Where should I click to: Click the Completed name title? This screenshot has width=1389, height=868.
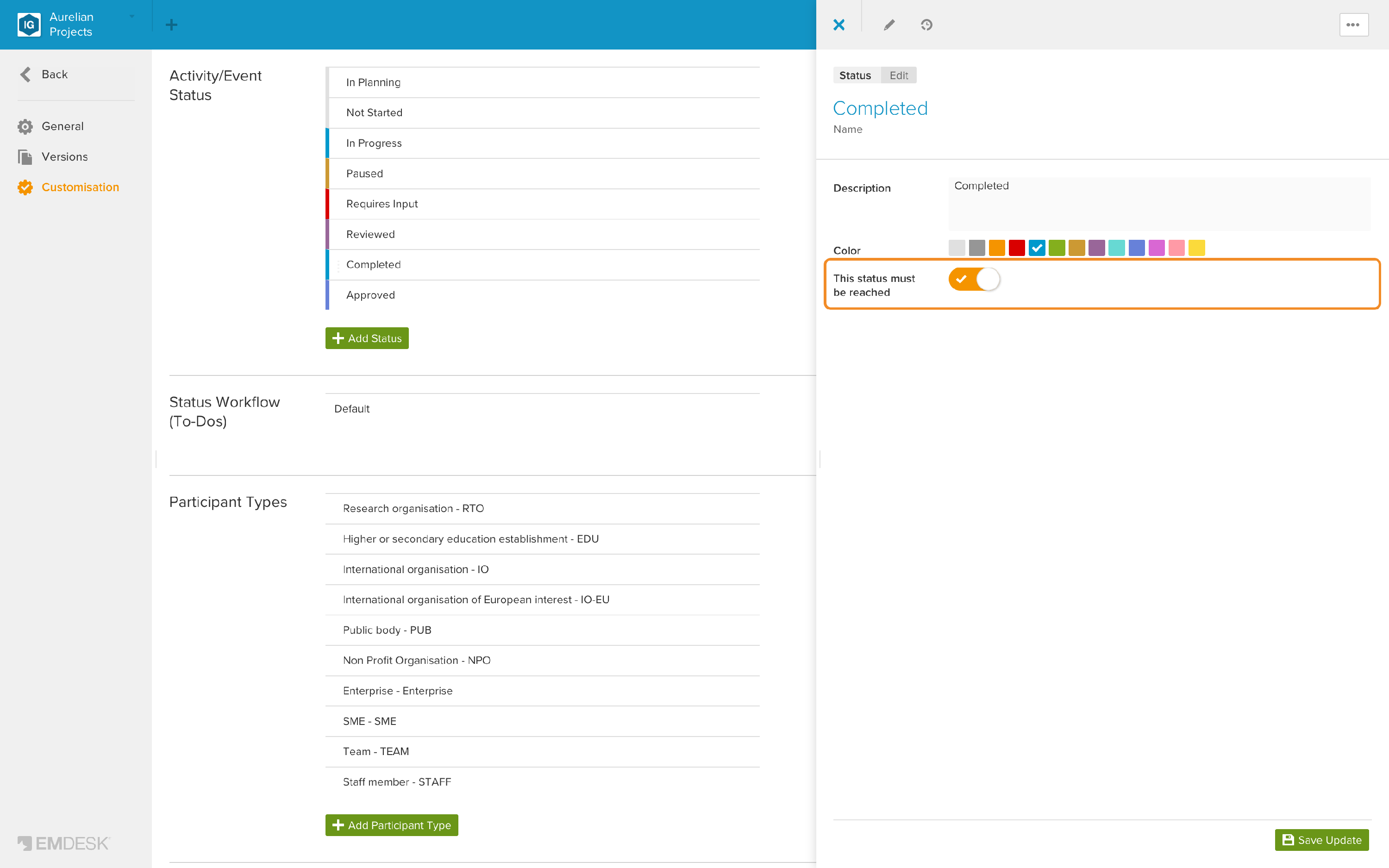tap(880, 108)
